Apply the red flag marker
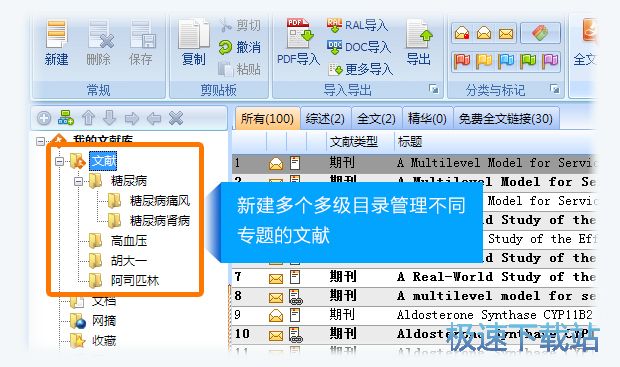620x367 pixels. (462, 61)
